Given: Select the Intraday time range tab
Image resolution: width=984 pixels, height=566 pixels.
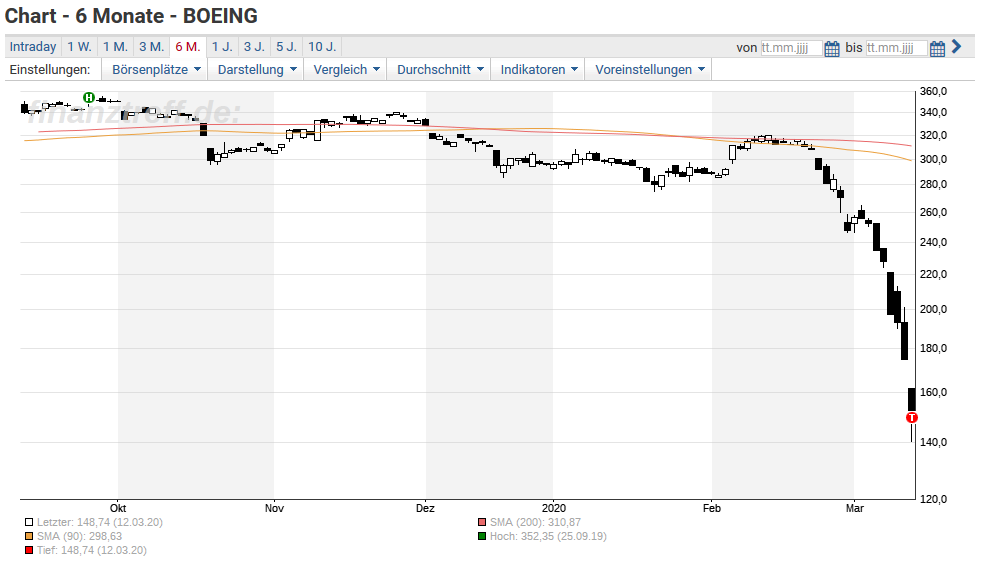Looking at the screenshot, I should tap(33, 47).
